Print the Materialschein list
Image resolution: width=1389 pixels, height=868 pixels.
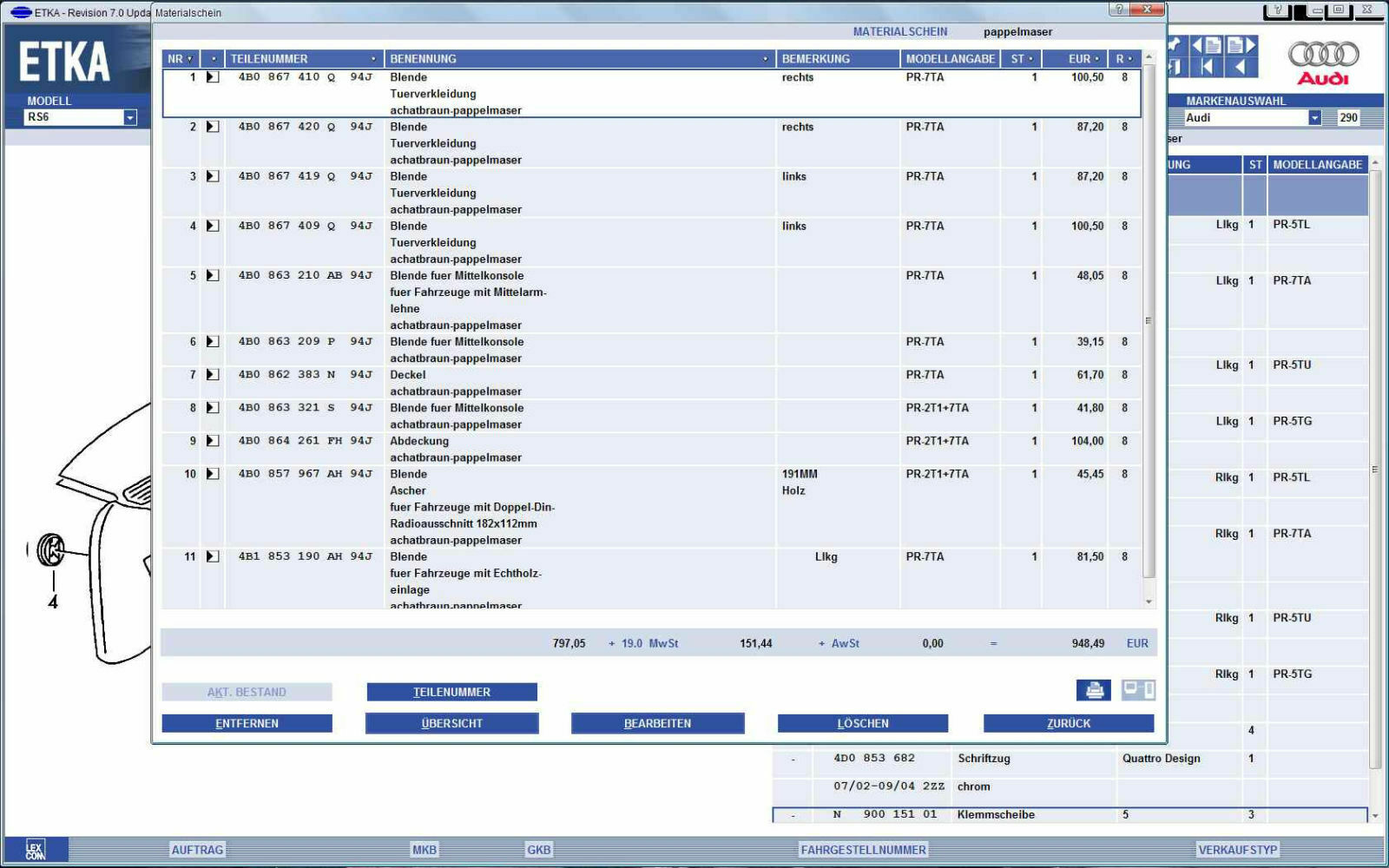pos(1094,690)
